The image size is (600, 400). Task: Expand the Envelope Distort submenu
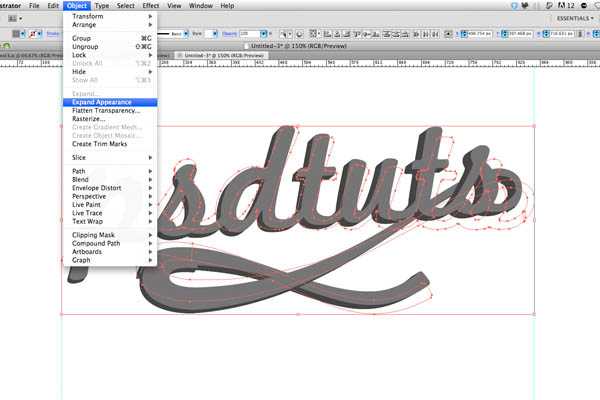(x=95, y=187)
